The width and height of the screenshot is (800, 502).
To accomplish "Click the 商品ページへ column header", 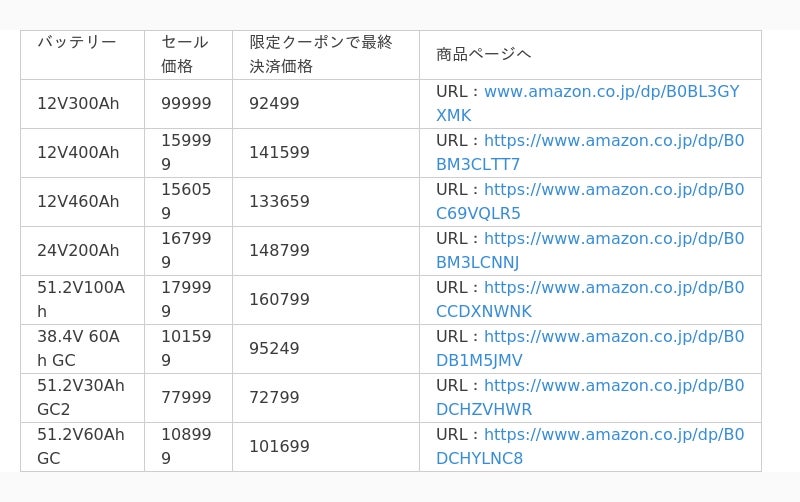I will [x=483, y=54].
